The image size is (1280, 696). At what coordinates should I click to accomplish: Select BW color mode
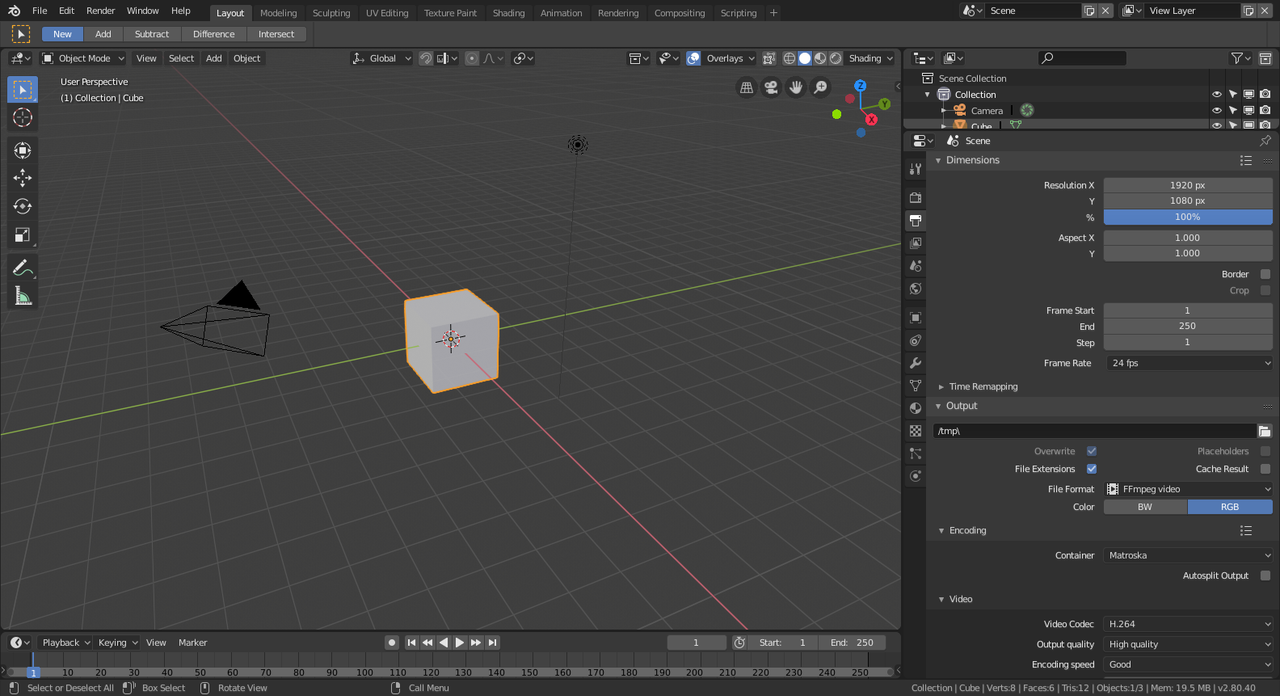tap(1145, 507)
